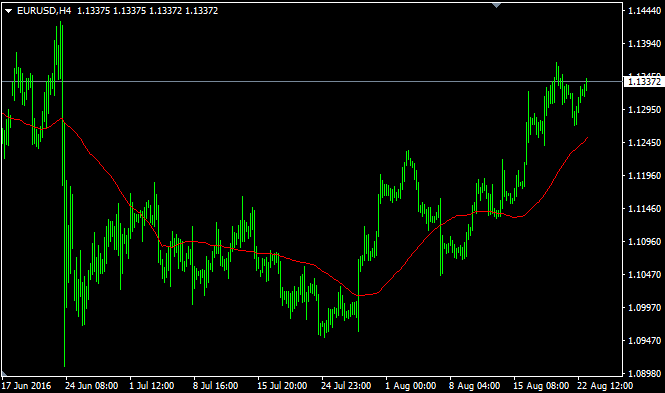The width and height of the screenshot is (665, 393).
Task: Click the OHLC values 1.13375 1.13375 1.13372 1.13372
Action: [x=148, y=11]
